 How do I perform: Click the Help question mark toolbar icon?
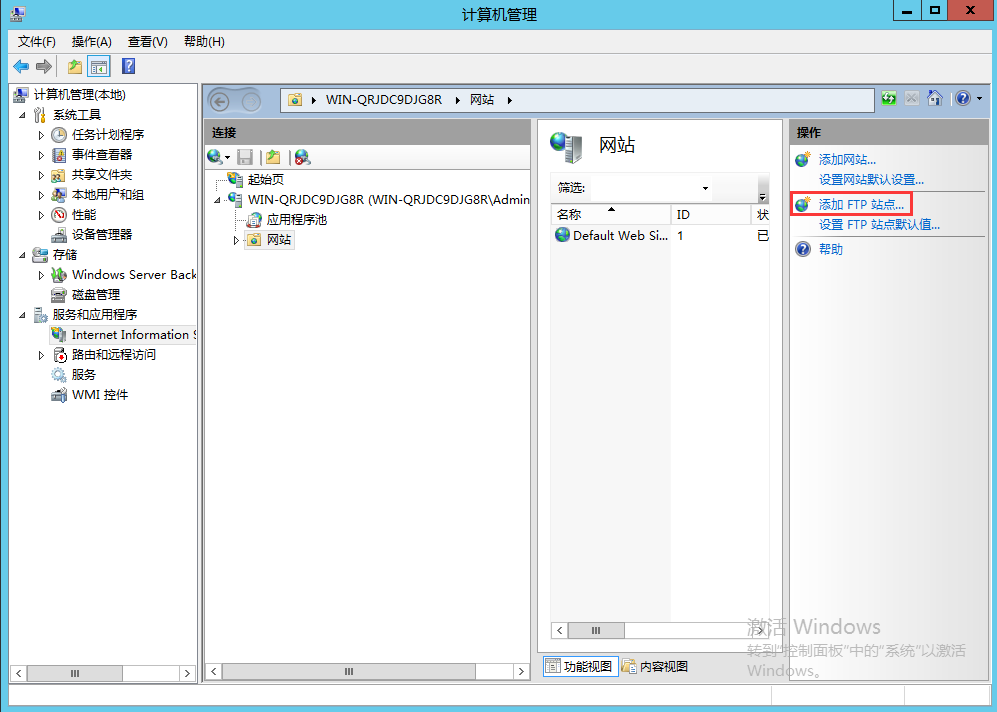[128, 66]
